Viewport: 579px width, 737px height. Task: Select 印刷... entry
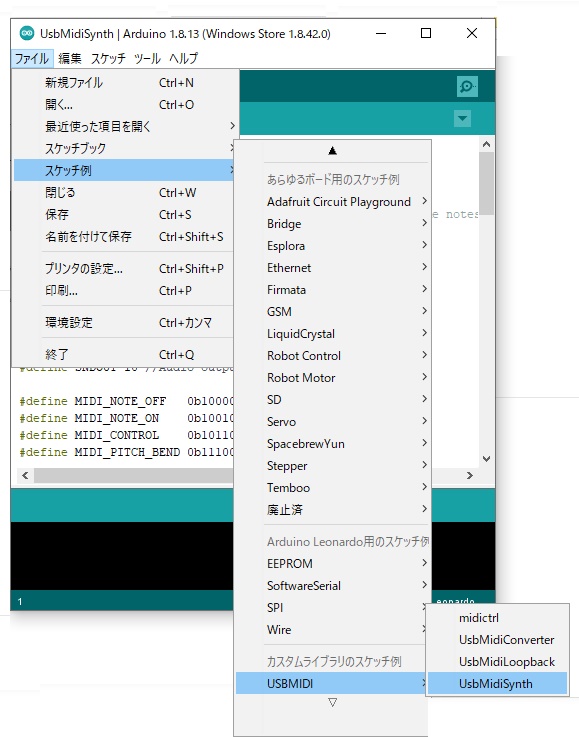(124, 290)
